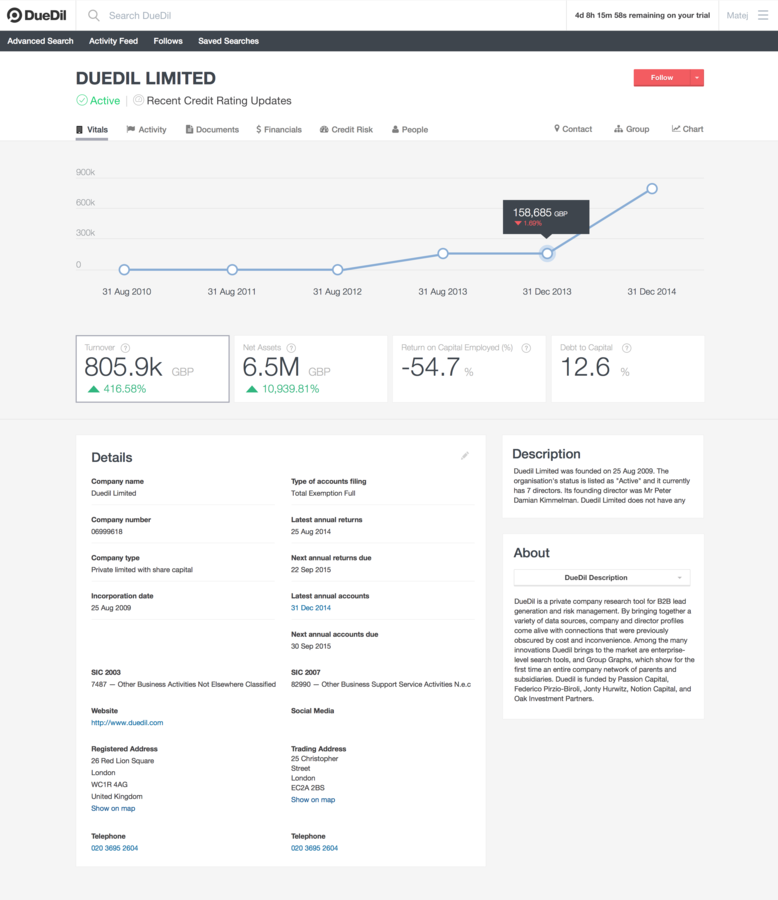
Task: Click the trial time remaining notice
Action: click(642, 15)
